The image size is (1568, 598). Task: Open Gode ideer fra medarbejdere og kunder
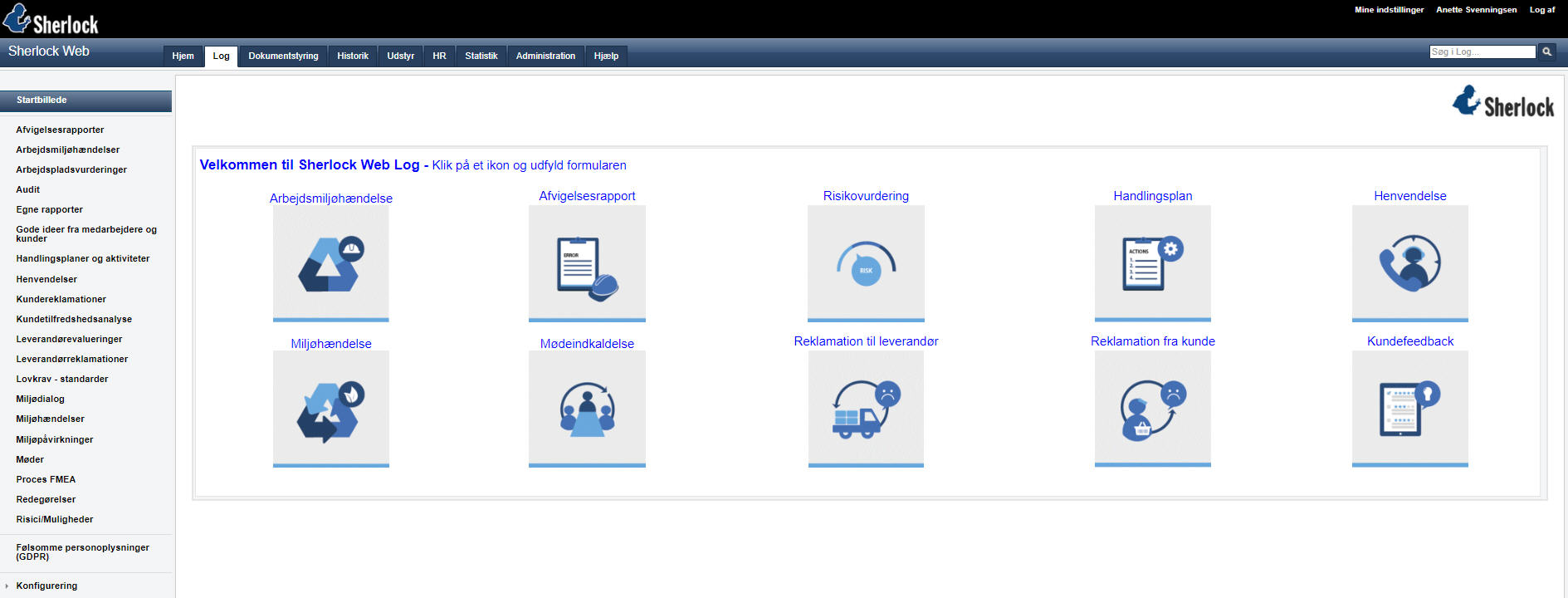tap(86, 234)
